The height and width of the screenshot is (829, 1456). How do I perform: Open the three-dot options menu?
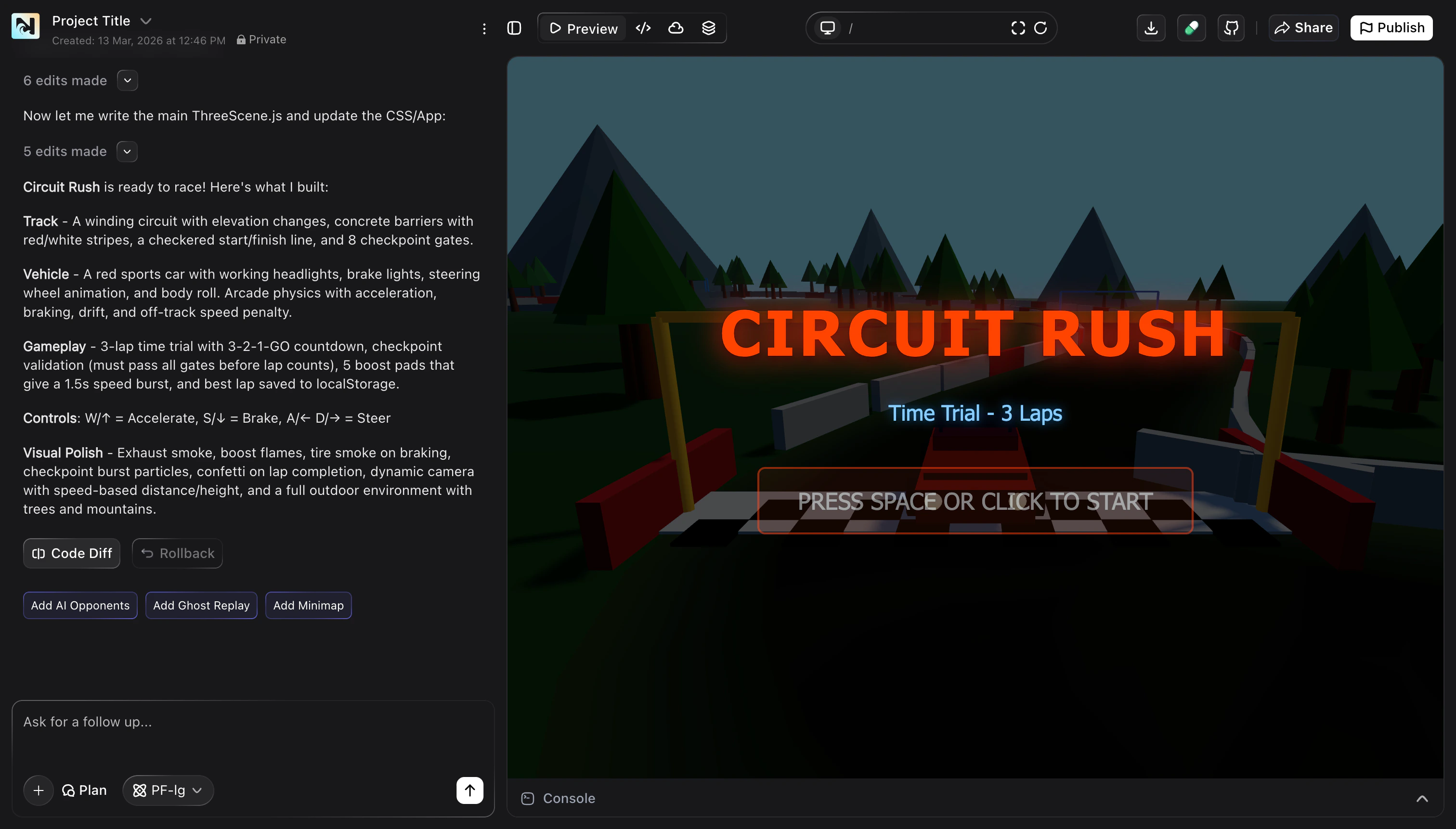(x=484, y=28)
